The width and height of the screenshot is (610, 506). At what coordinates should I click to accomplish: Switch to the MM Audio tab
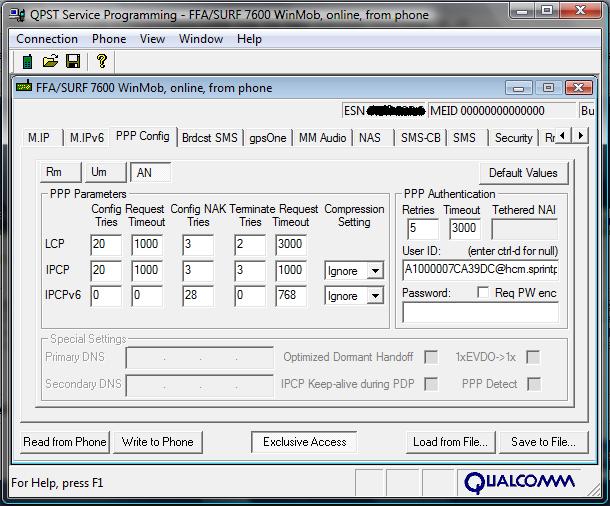(323, 138)
